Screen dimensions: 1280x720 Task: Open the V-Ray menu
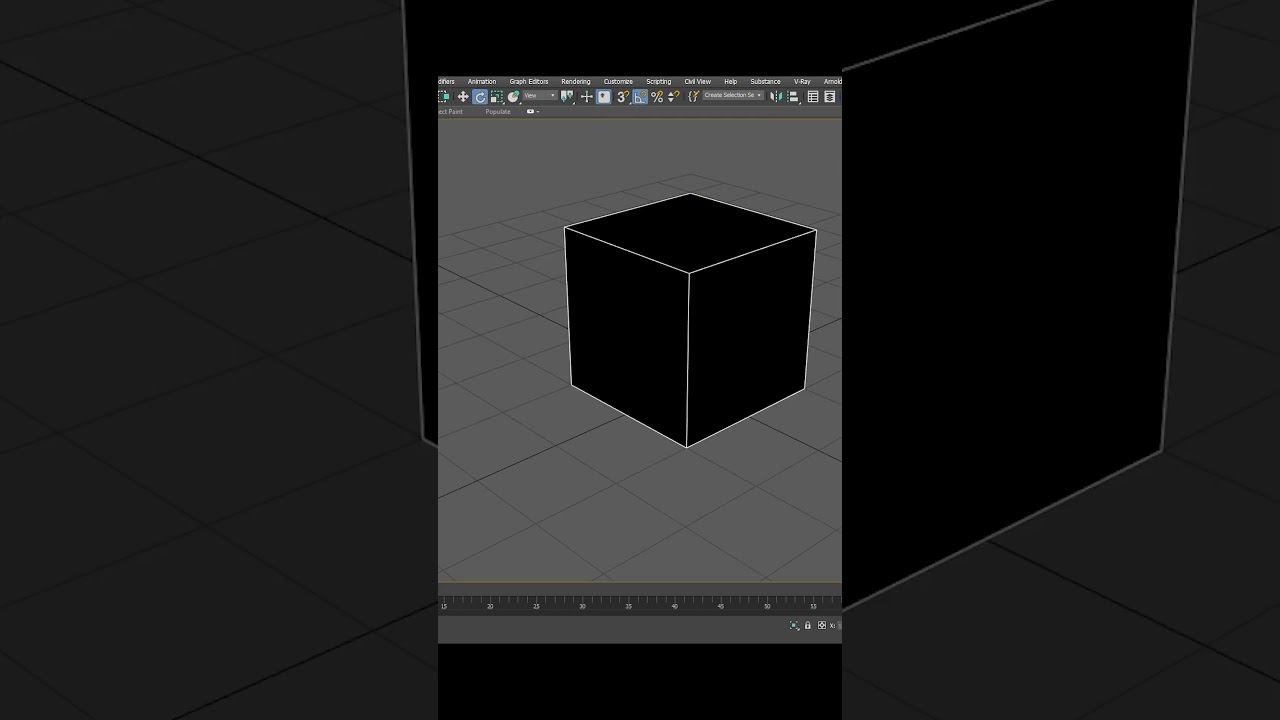802,82
